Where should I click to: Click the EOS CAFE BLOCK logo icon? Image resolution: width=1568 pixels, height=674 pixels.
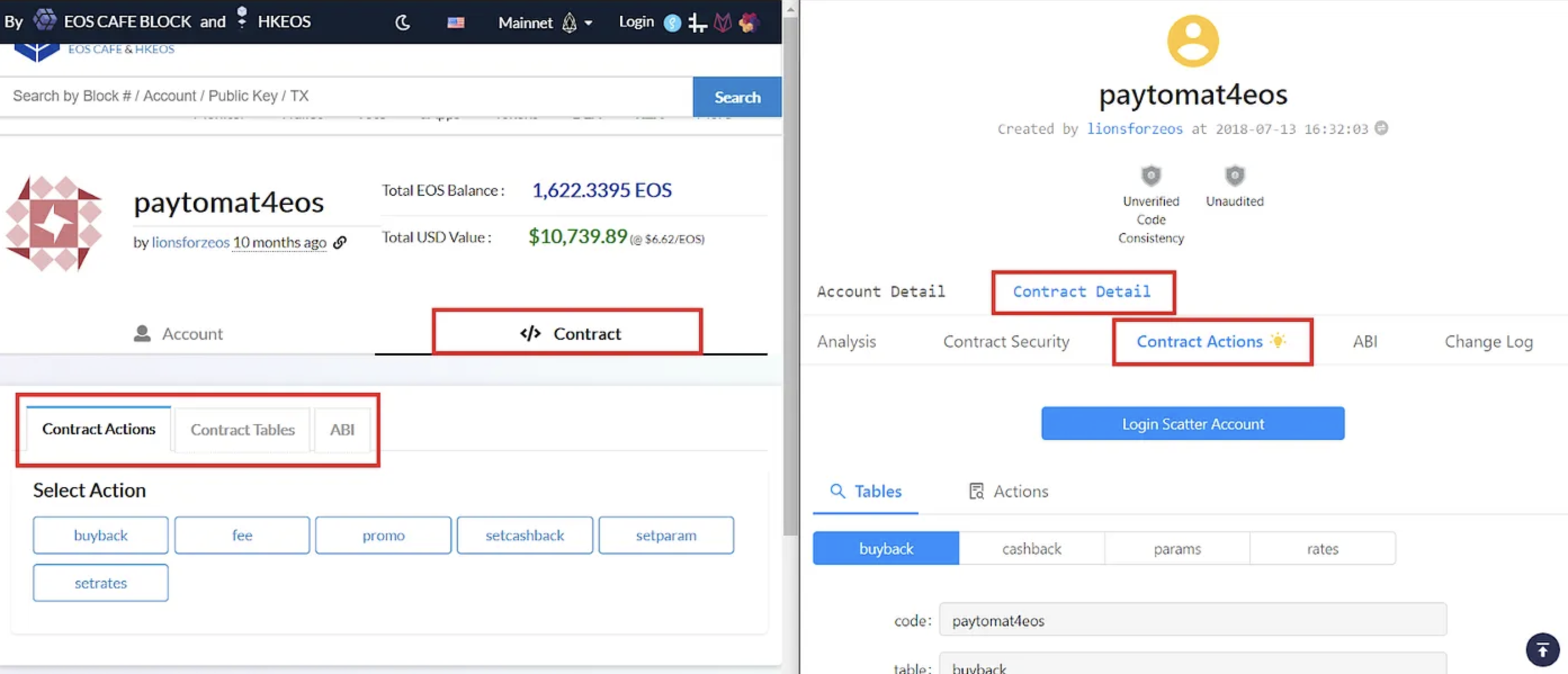[x=44, y=20]
